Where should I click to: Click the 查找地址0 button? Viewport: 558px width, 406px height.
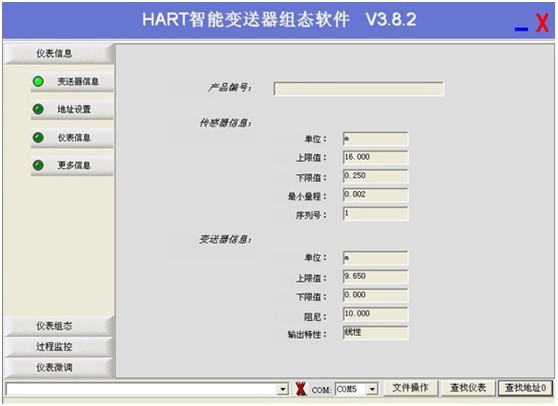coord(525,388)
